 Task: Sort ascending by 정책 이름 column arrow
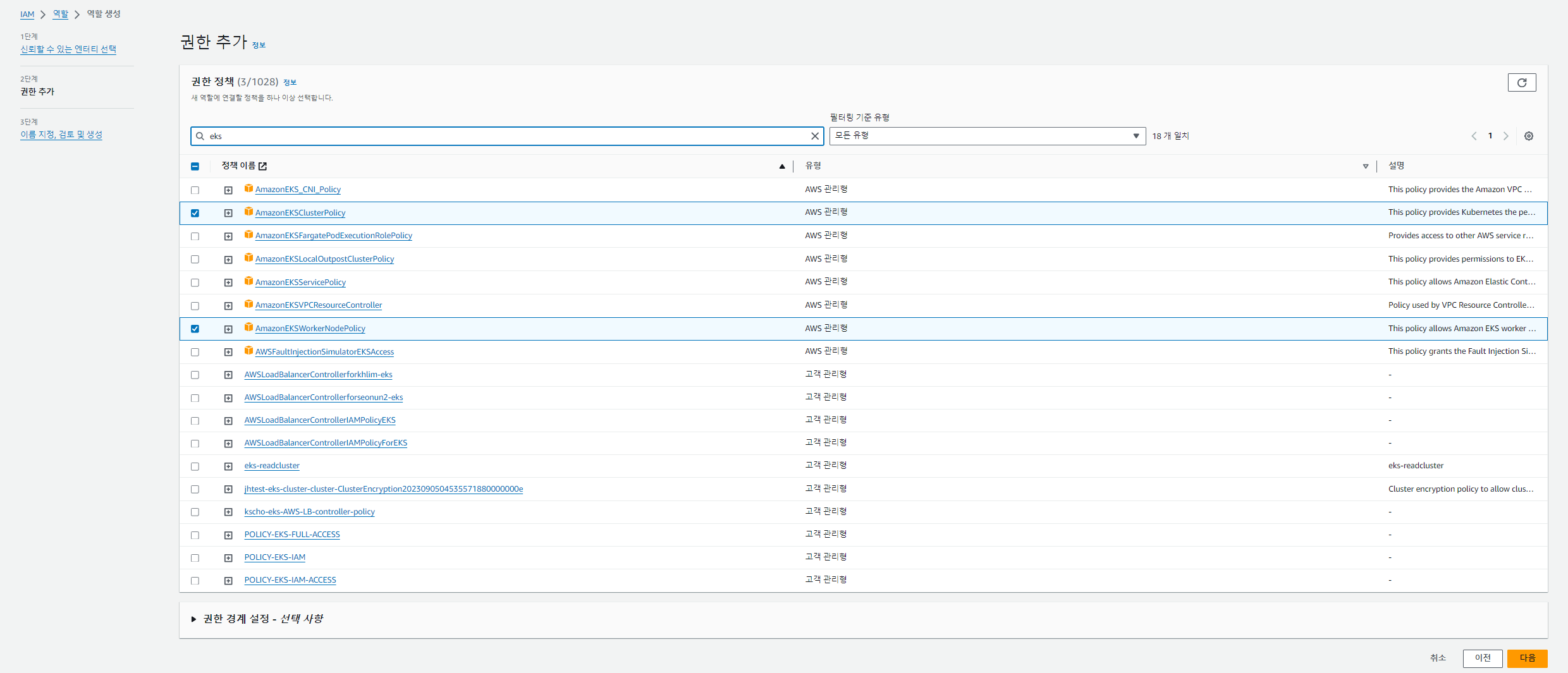(782, 166)
